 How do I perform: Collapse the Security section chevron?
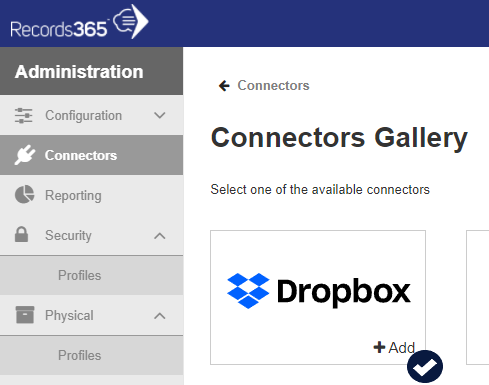pyautogui.click(x=160, y=236)
